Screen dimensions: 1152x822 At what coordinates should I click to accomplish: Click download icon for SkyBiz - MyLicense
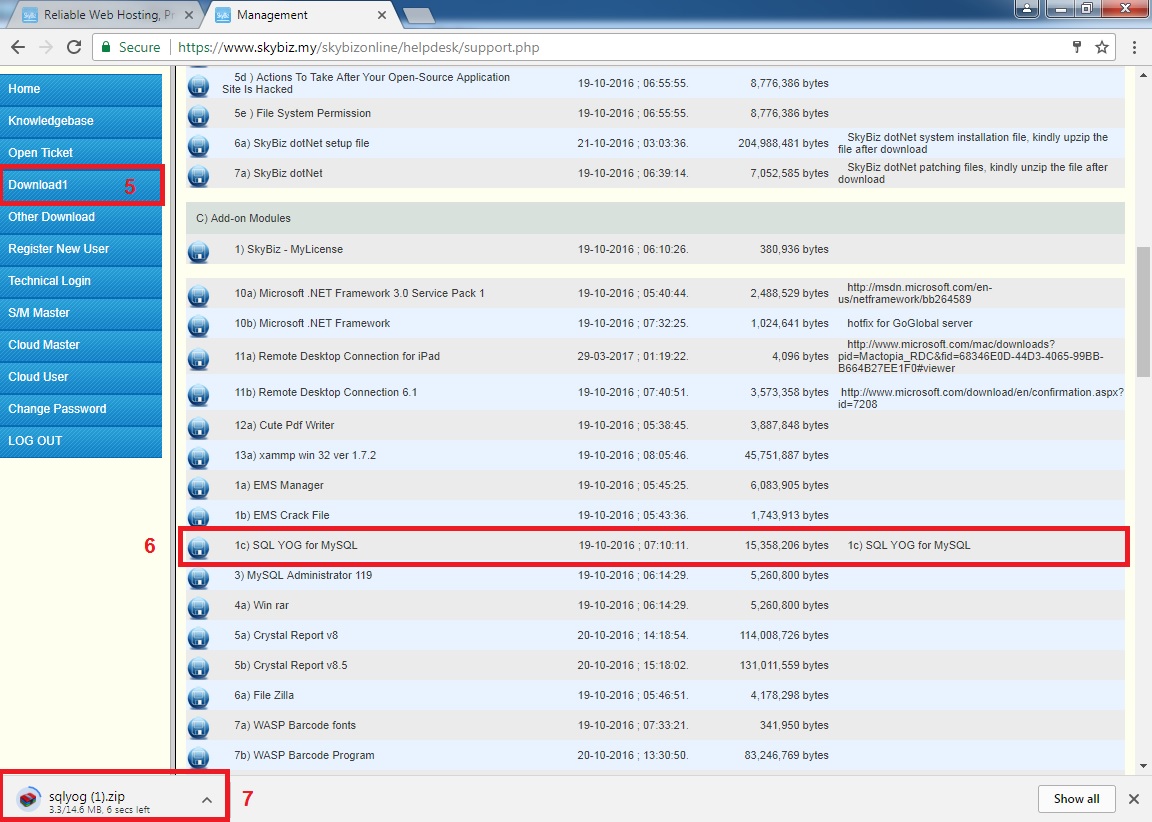(x=198, y=251)
